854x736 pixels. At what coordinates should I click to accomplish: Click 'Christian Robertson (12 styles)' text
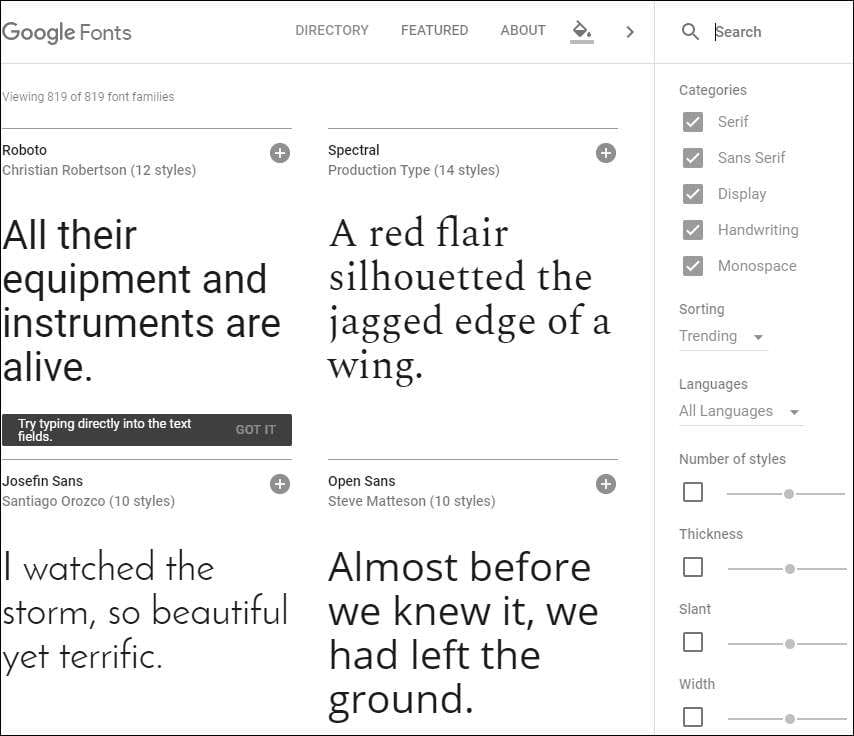[99, 170]
